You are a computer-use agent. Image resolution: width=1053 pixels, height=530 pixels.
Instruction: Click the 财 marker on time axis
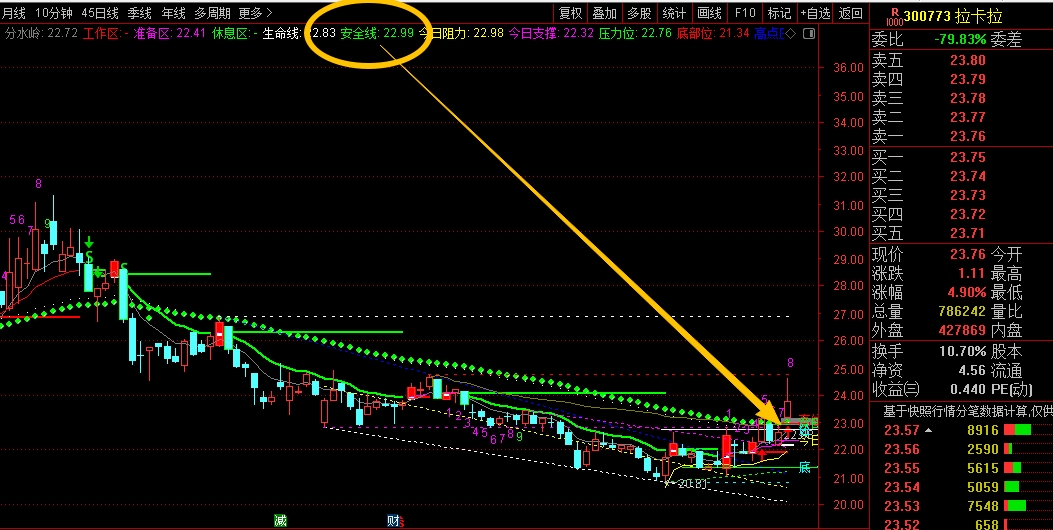pyautogui.click(x=394, y=520)
